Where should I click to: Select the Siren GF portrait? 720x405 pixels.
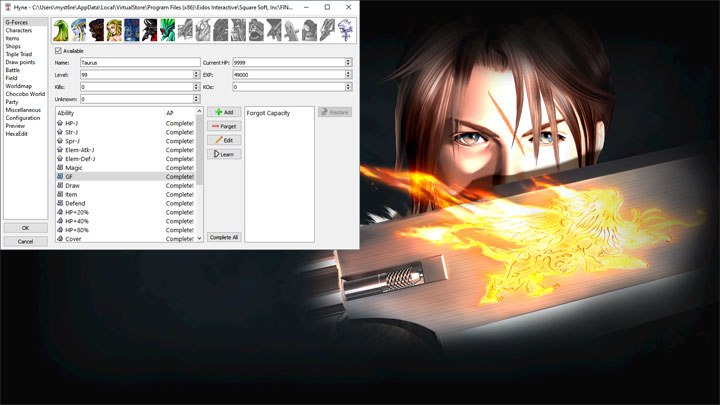tap(114, 30)
